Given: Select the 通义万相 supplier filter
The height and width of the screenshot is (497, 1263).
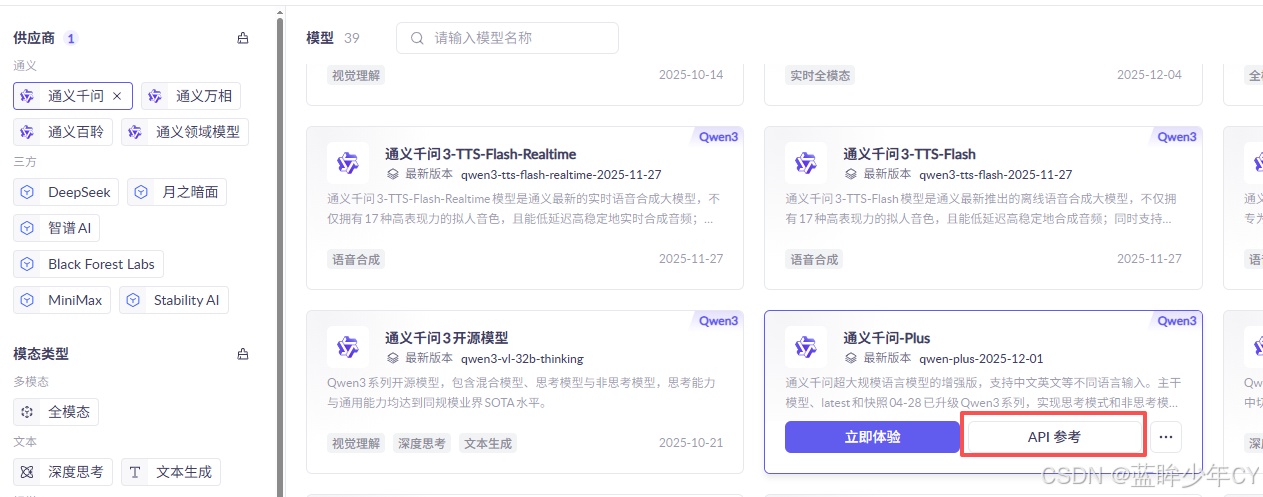Looking at the screenshot, I should (x=190, y=96).
